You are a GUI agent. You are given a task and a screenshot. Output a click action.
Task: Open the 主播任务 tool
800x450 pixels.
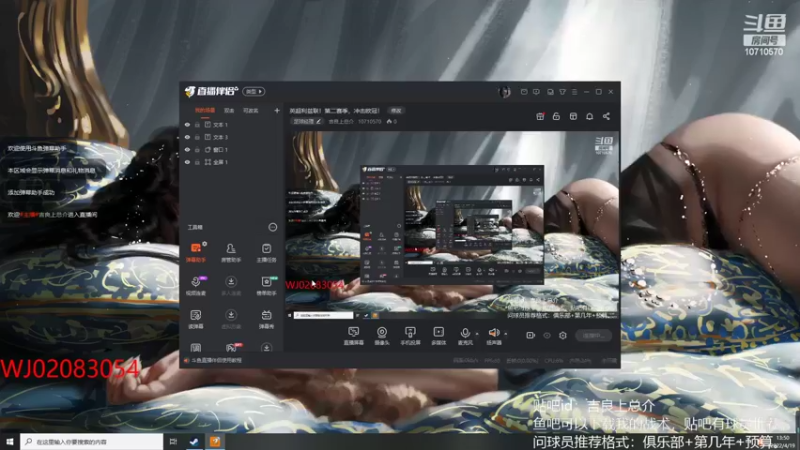pos(266,252)
